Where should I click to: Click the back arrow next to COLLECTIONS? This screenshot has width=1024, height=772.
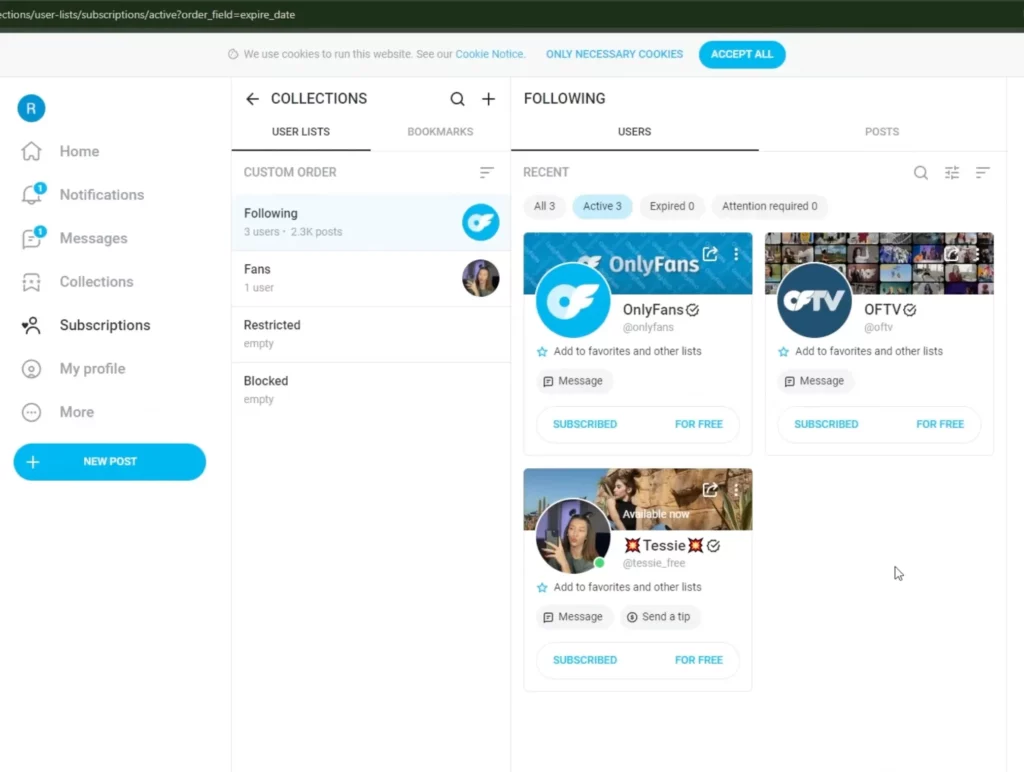pyautogui.click(x=252, y=99)
